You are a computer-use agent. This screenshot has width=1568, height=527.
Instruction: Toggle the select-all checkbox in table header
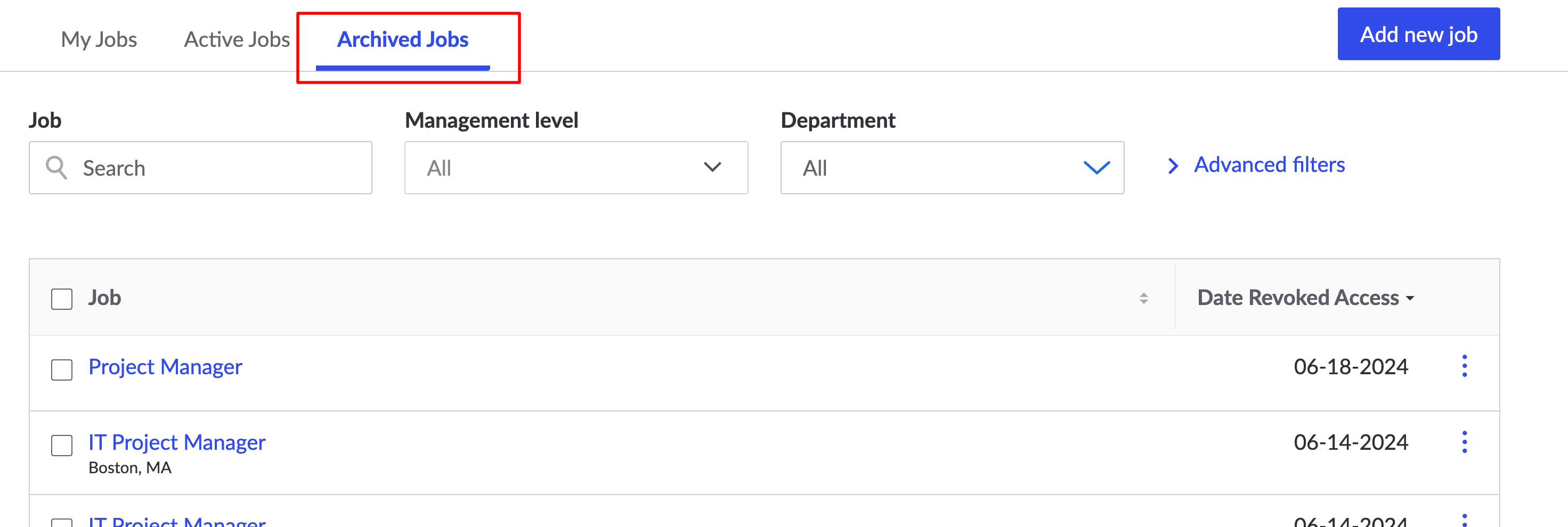(61, 299)
